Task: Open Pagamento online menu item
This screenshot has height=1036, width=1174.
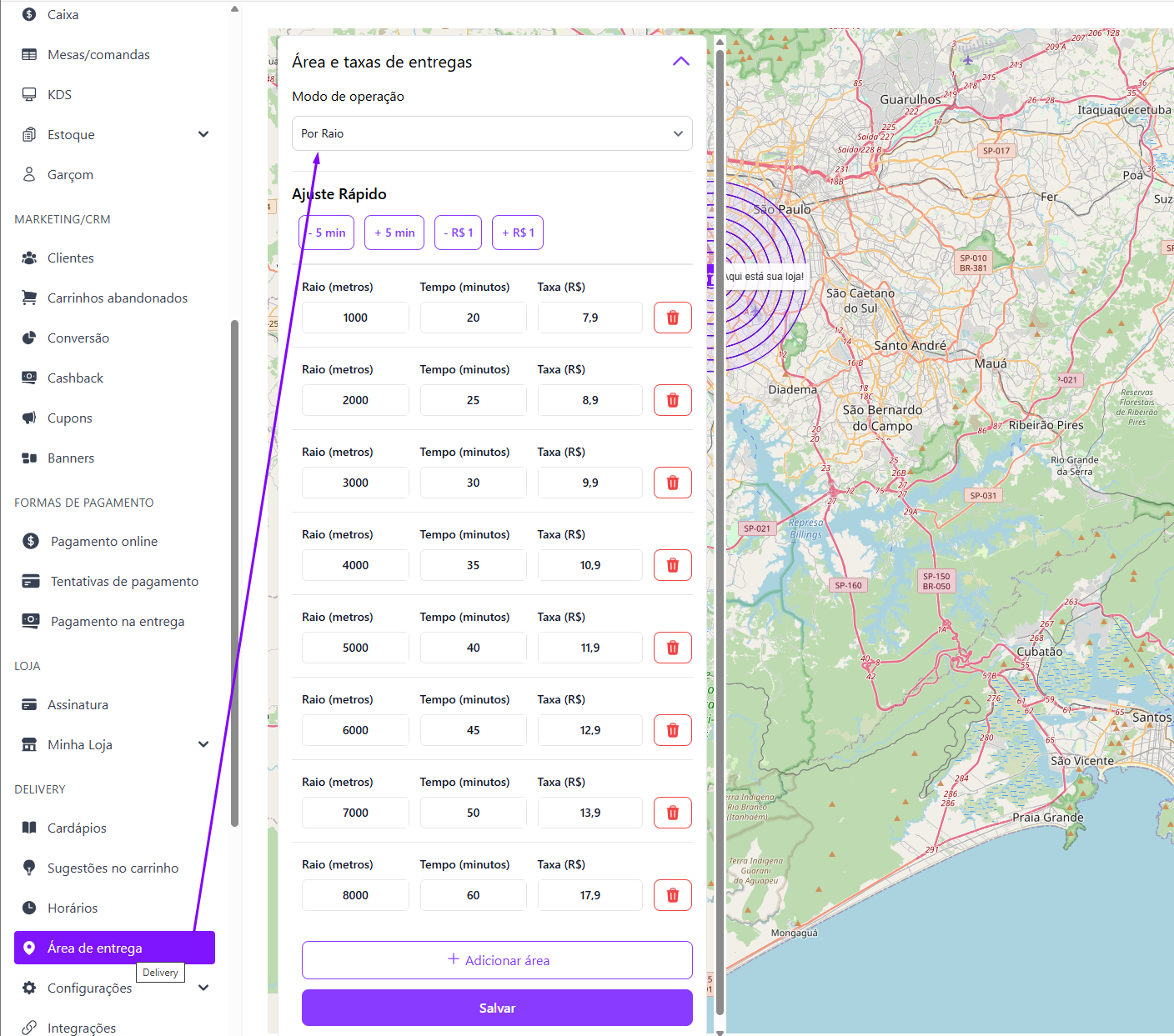Action: [104, 541]
